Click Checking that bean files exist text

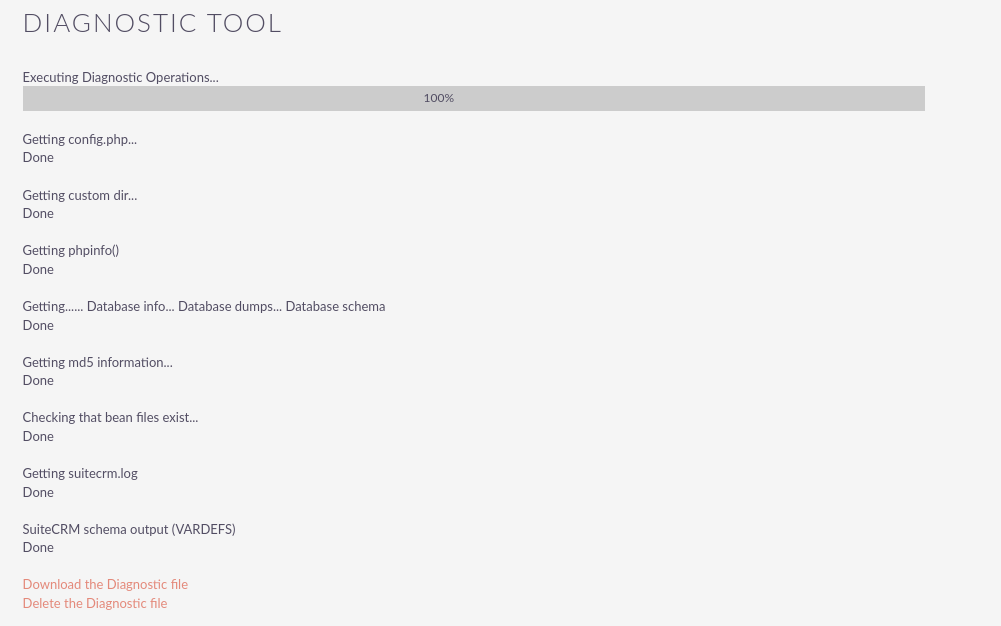tap(110, 418)
